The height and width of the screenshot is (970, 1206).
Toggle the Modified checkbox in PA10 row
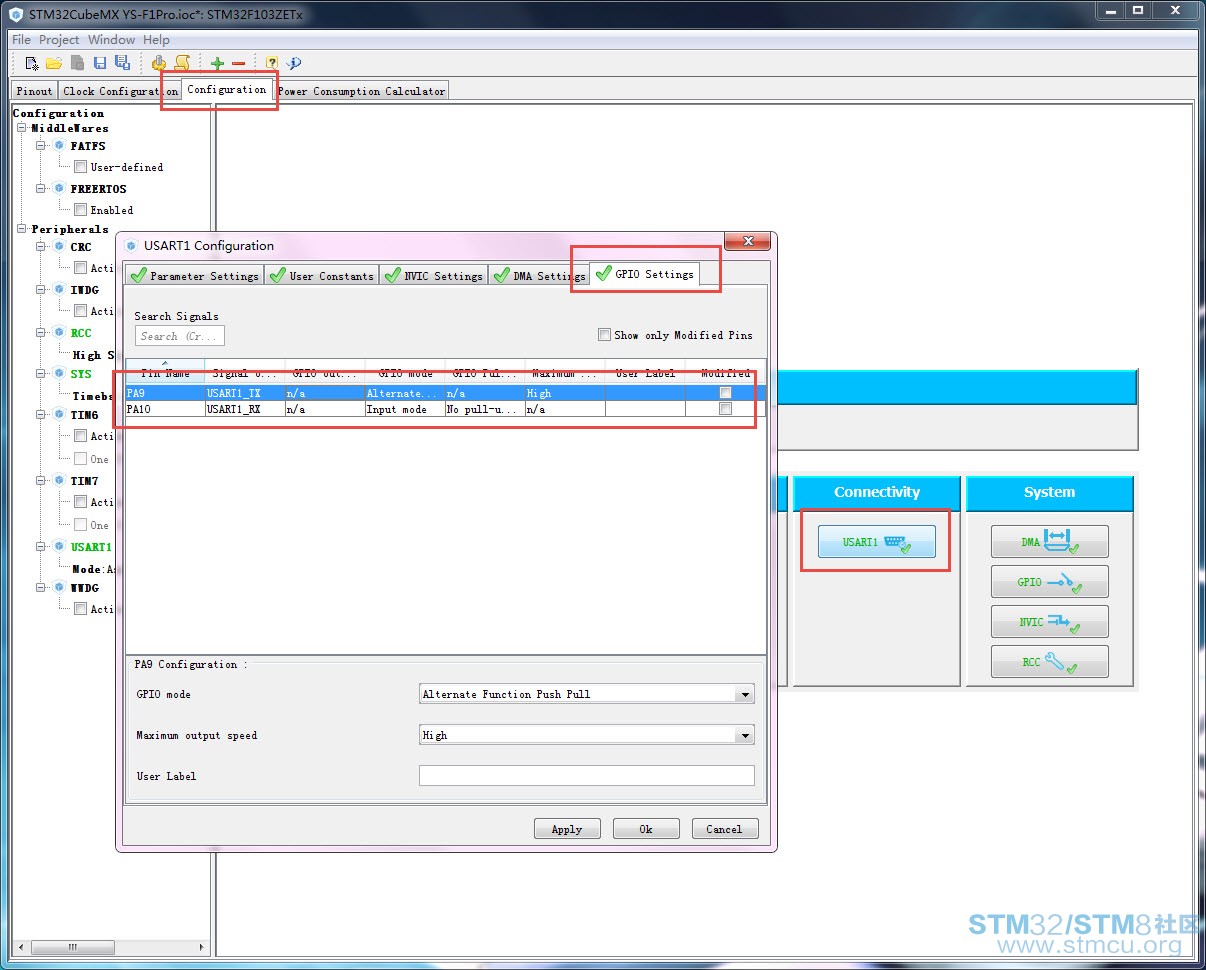click(x=725, y=409)
